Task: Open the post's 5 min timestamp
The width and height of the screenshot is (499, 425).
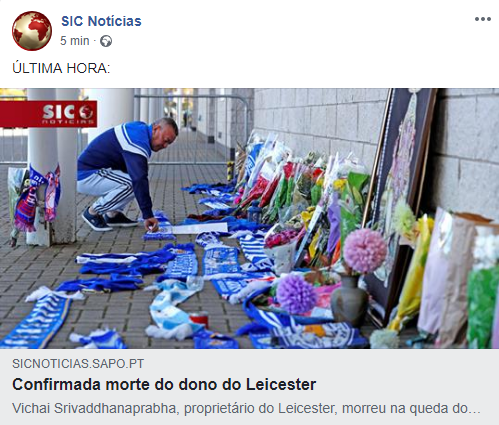Action: click(x=75, y=41)
